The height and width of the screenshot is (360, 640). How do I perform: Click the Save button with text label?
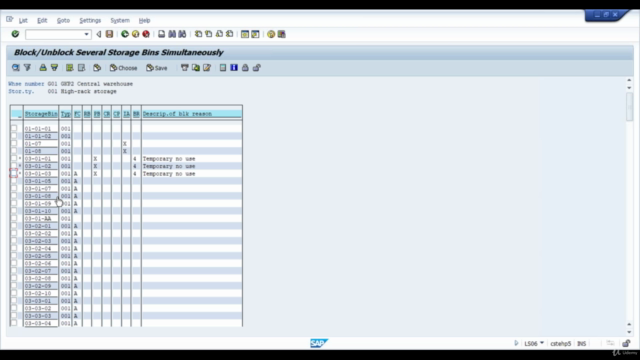point(157,68)
